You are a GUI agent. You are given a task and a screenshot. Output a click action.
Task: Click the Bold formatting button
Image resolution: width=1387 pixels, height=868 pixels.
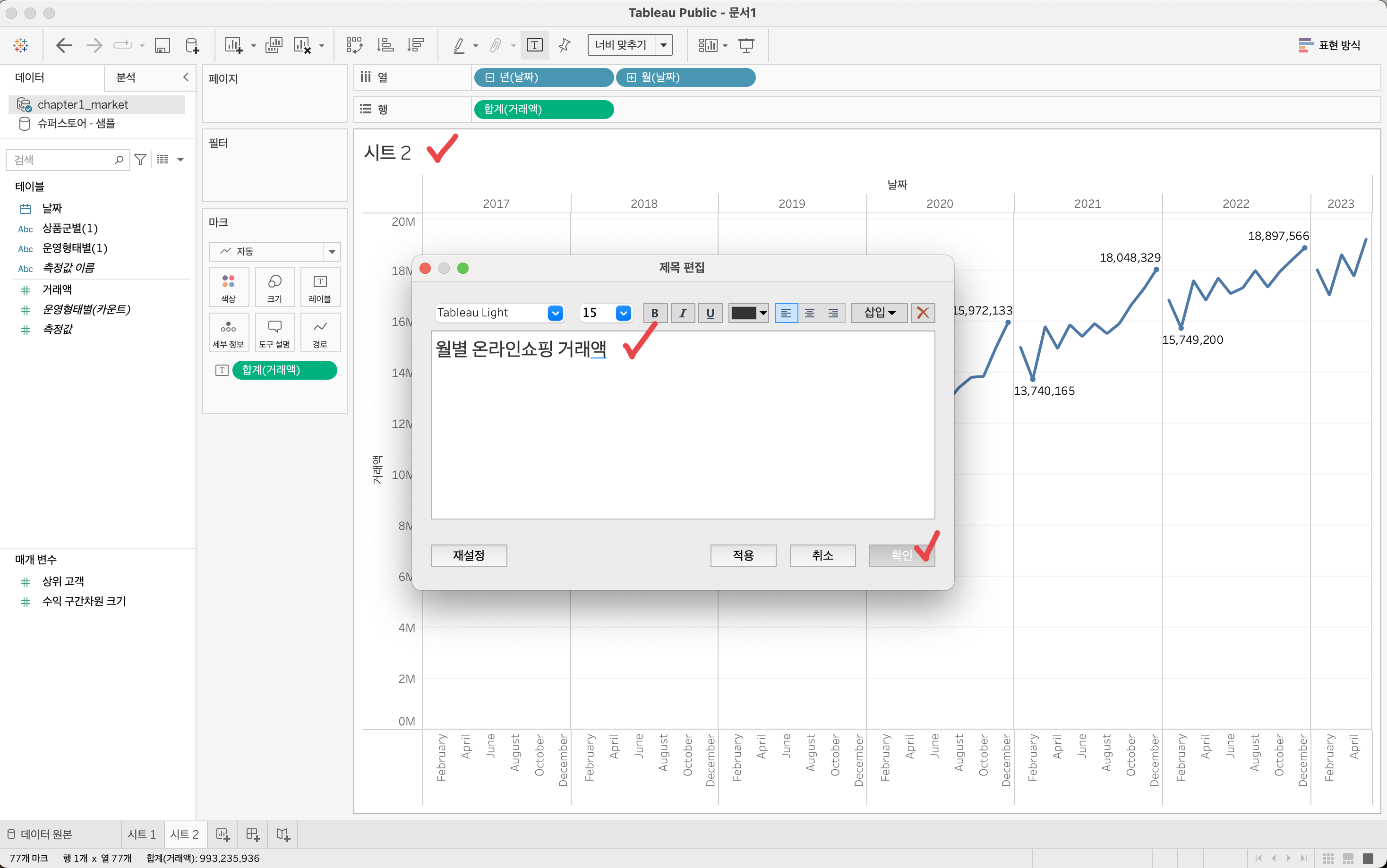[654, 313]
